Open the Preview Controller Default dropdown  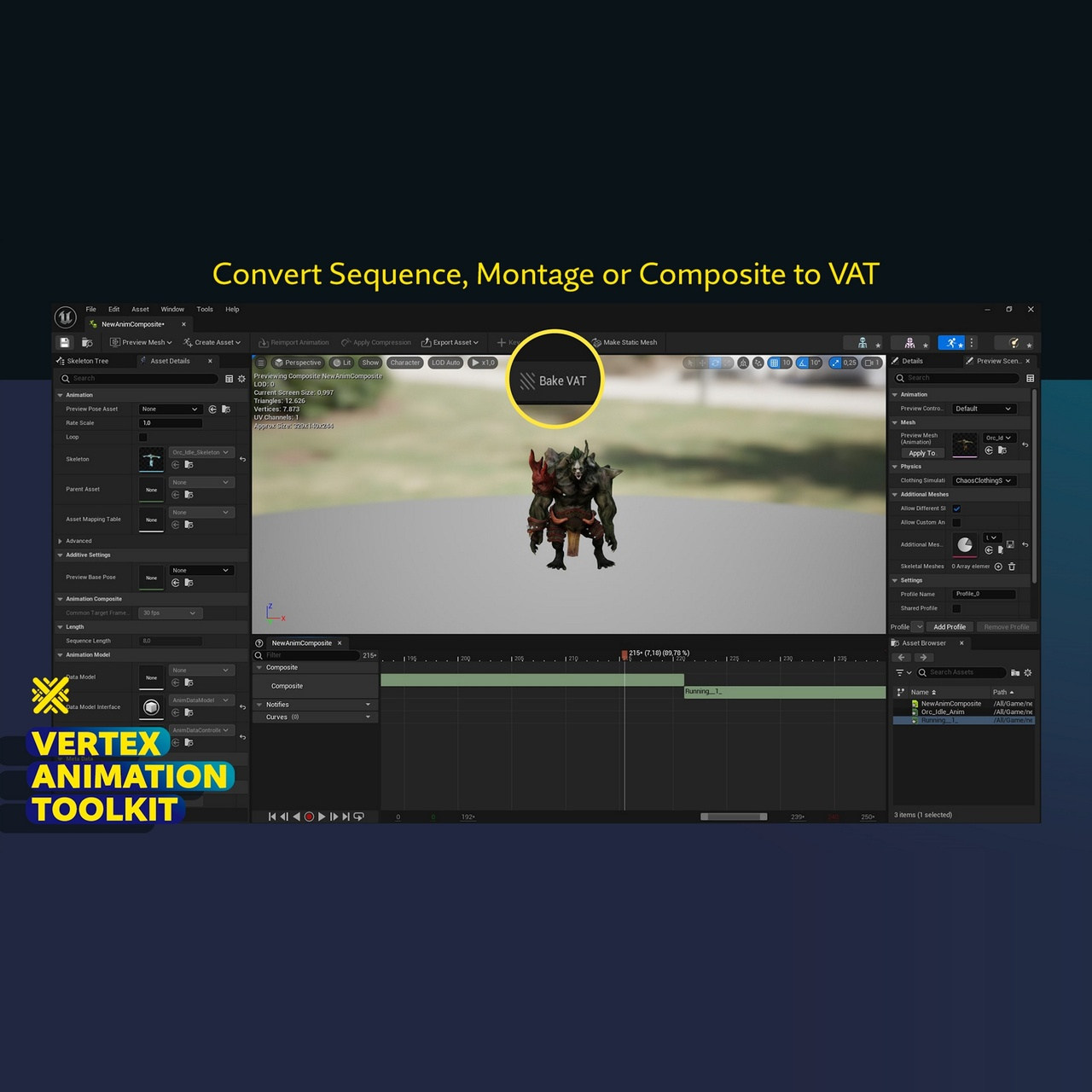pos(983,409)
